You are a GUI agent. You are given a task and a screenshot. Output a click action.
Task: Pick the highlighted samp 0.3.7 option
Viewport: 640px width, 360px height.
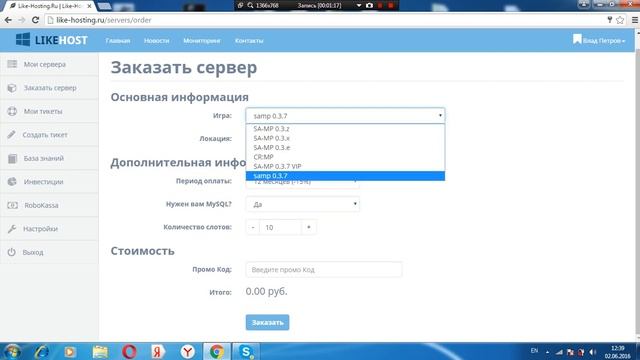[345, 176]
